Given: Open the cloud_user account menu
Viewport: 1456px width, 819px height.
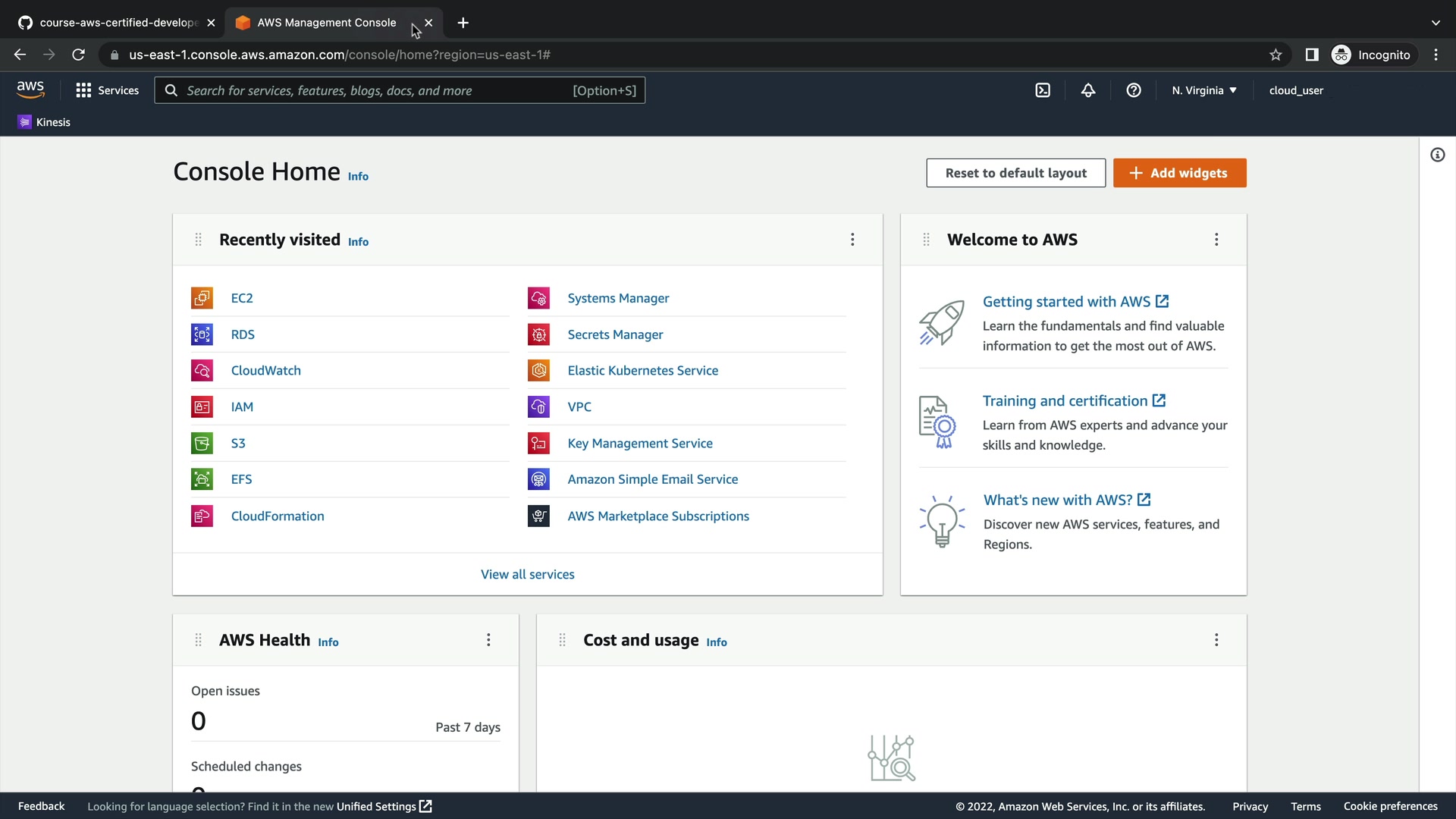Looking at the screenshot, I should click(x=1296, y=90).
